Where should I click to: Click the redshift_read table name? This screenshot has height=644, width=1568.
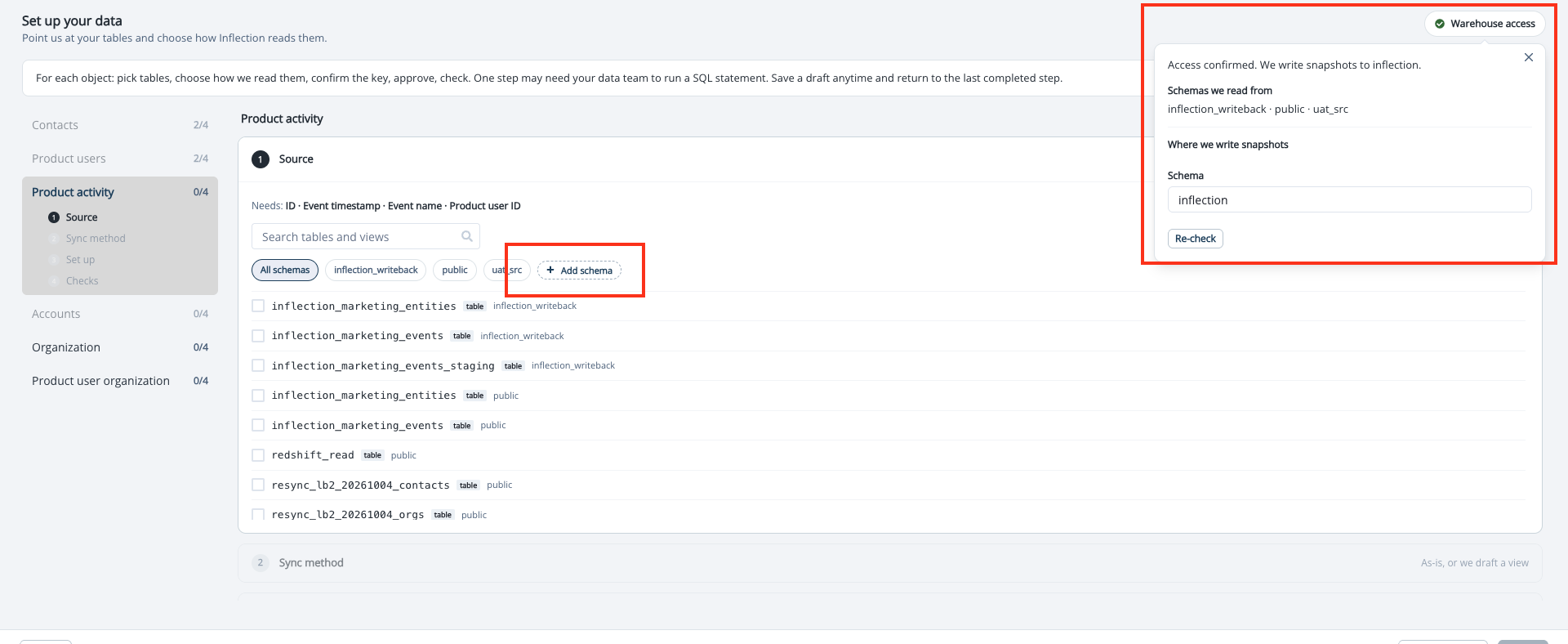tap(313, 455)
